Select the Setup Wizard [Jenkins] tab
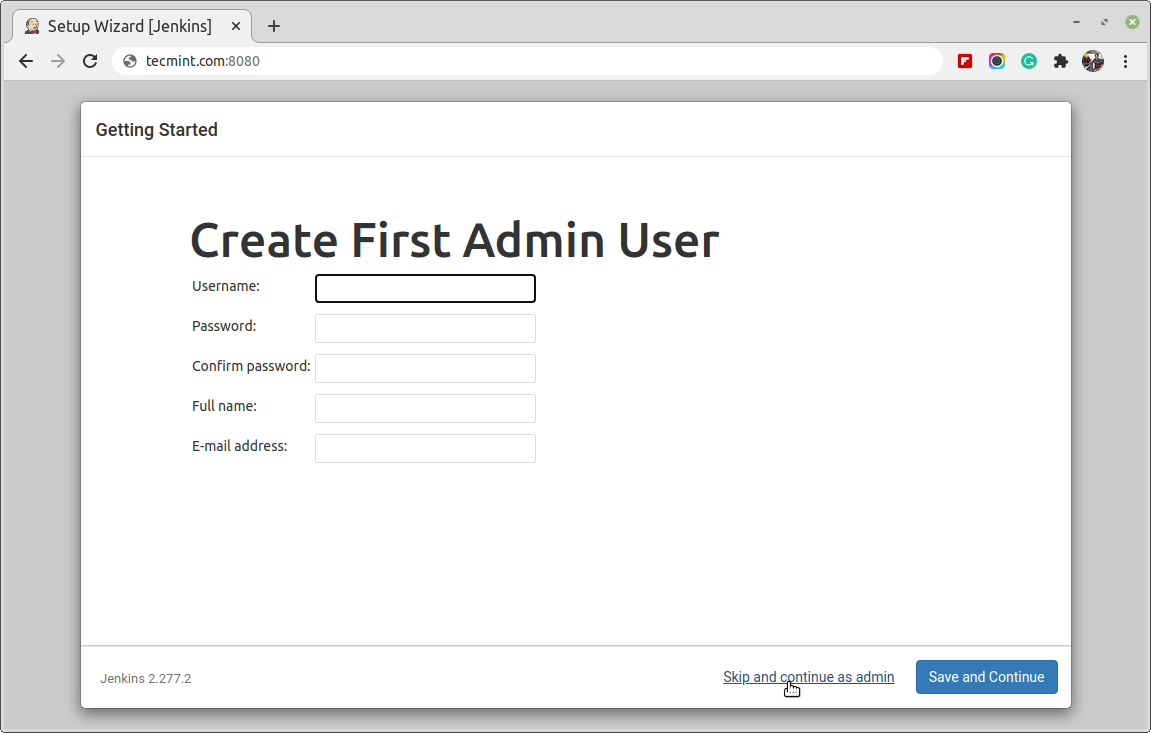 pyautogui.click(x=132, y=26)
